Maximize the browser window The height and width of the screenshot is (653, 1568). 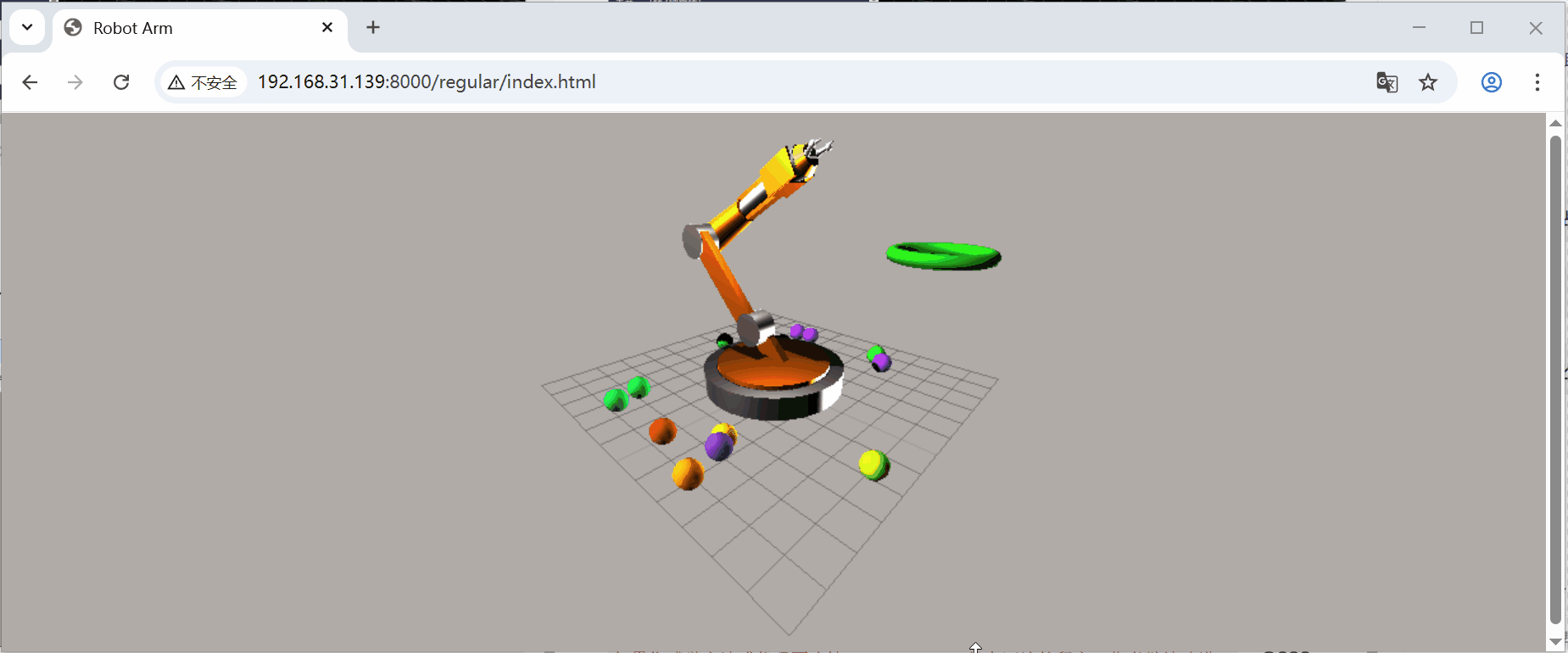coord(1476,27)
